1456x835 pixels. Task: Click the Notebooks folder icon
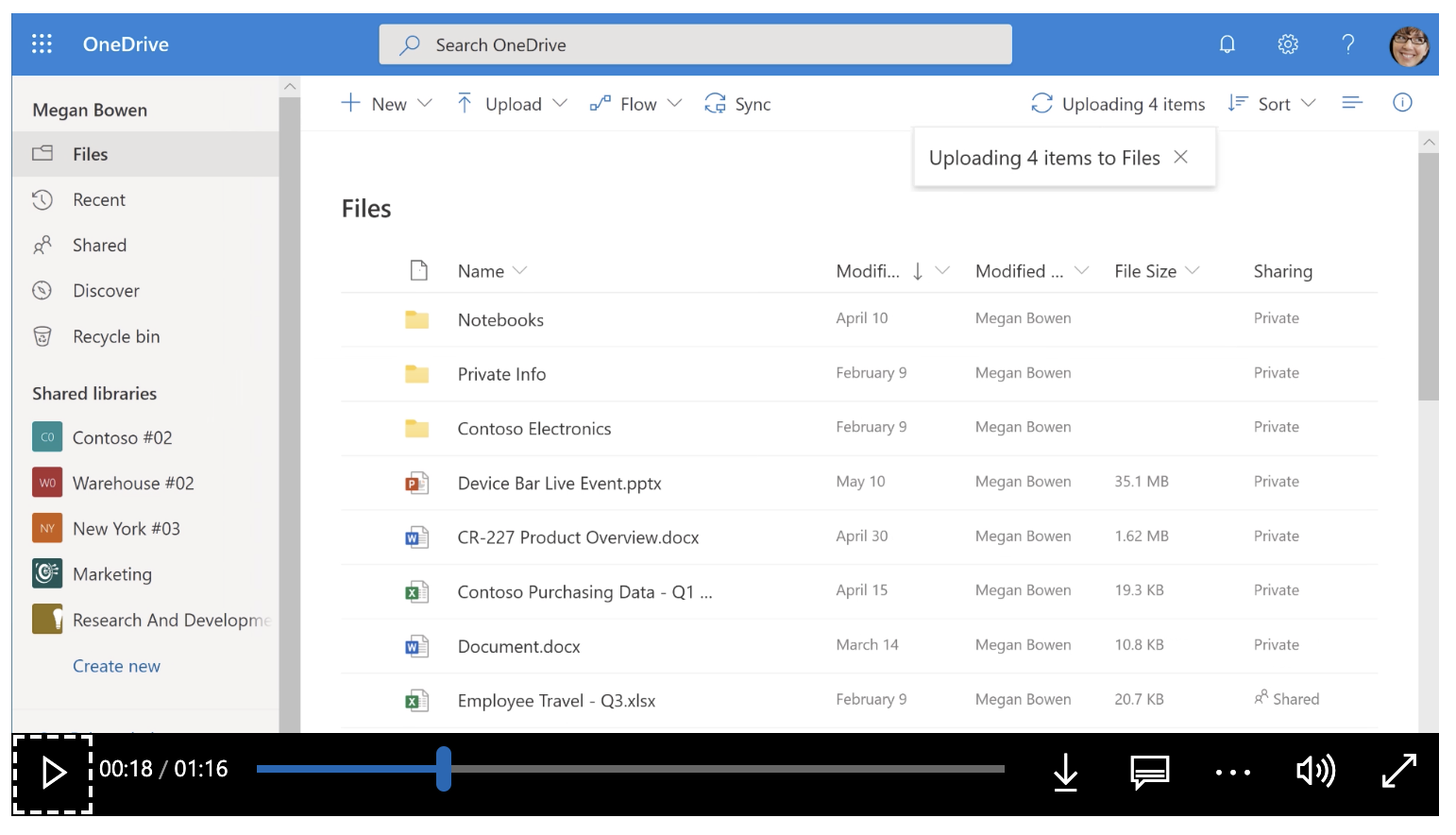(x=417, y=319)
